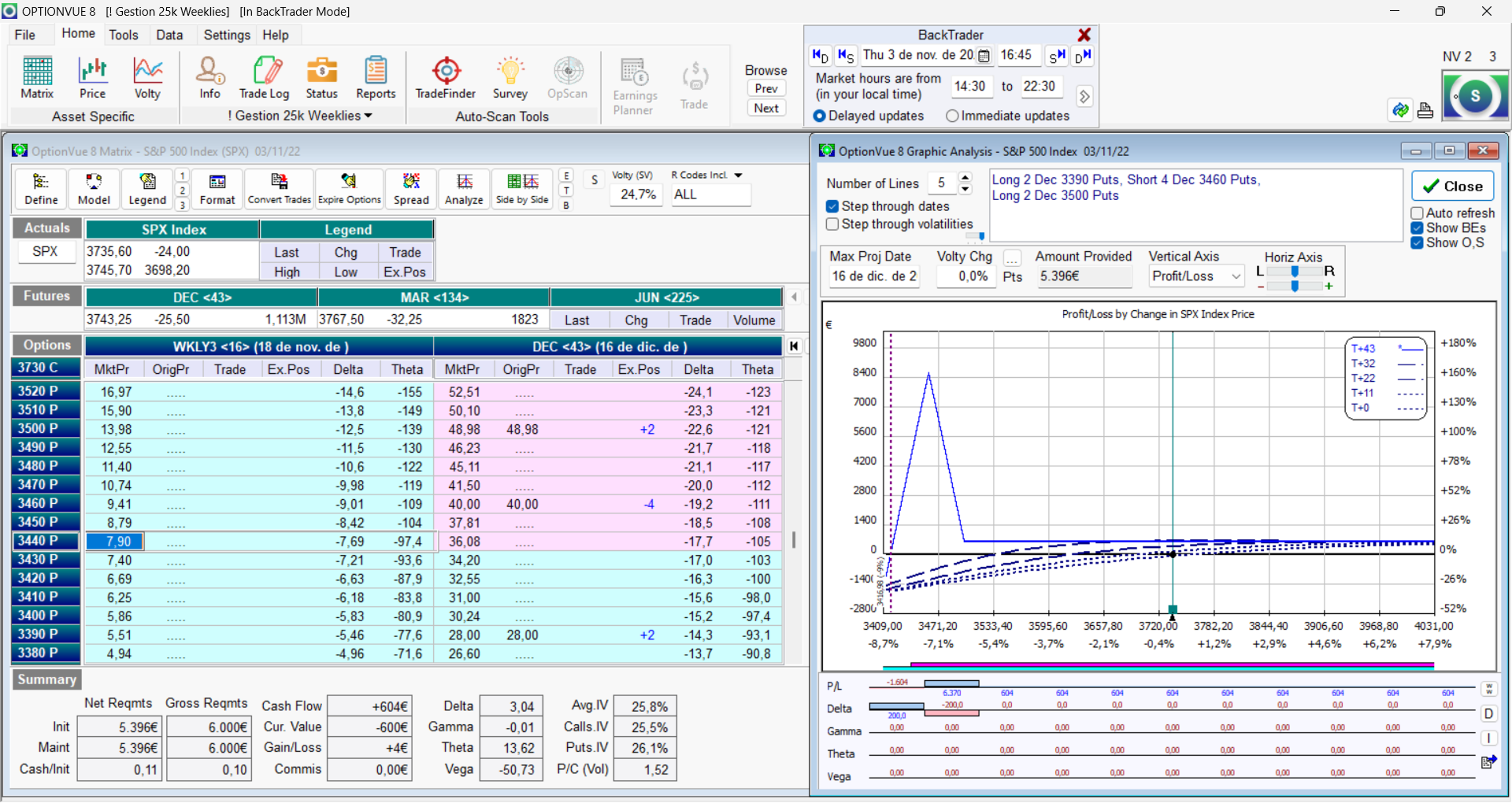Open the Info tool
This screenshot has width=1512, height=803.
[210, 78]
